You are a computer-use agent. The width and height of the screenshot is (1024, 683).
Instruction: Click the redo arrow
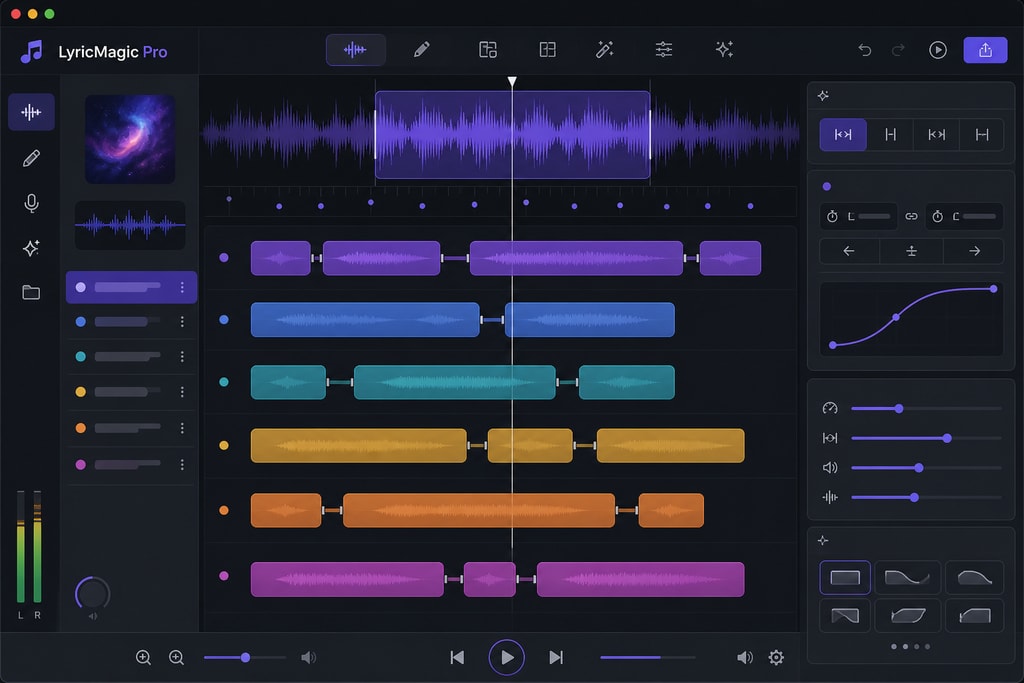point(899,50)
